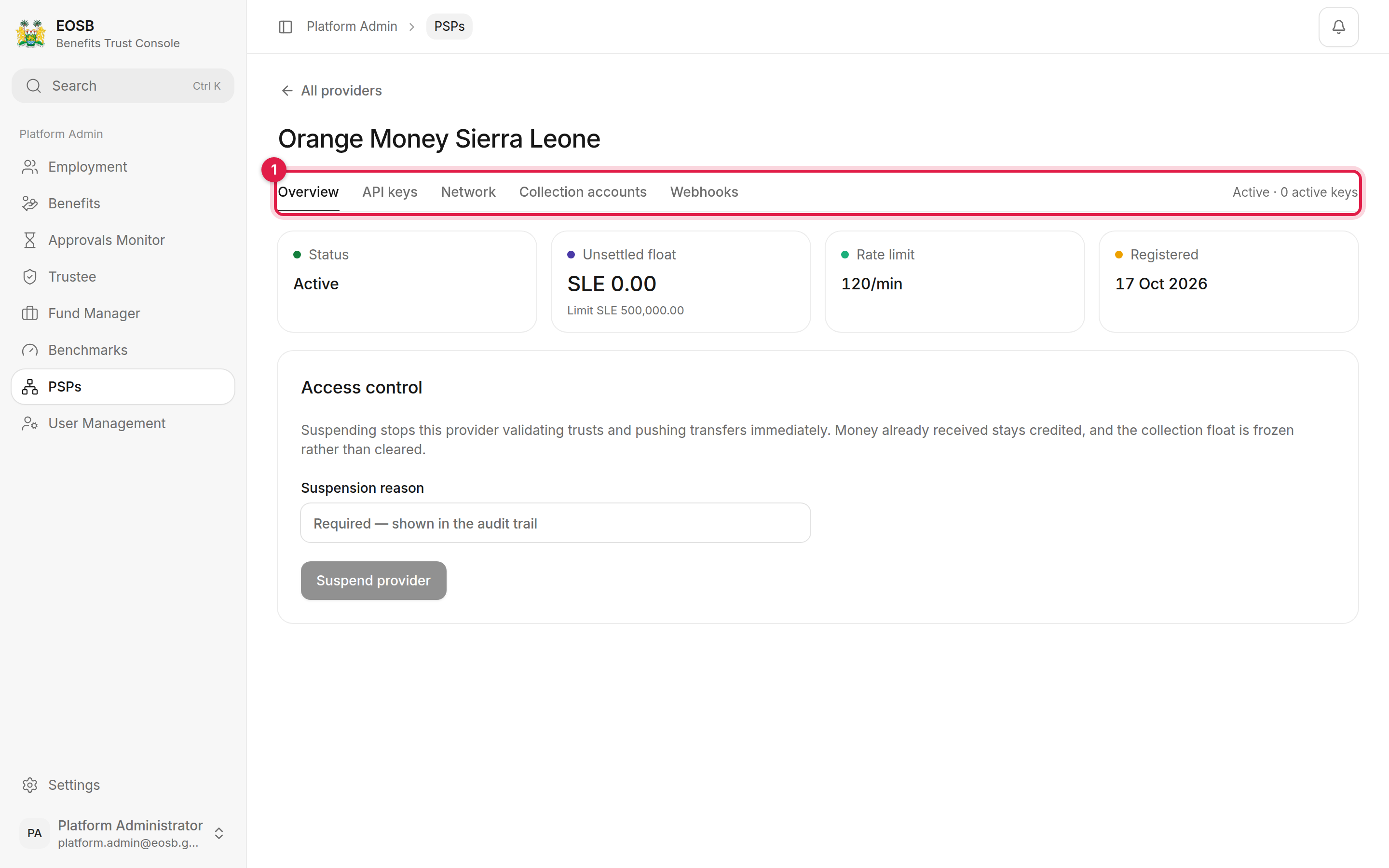1389x868 pixels.
Task: Click the back arrow beside All providers
Action: 287,91
